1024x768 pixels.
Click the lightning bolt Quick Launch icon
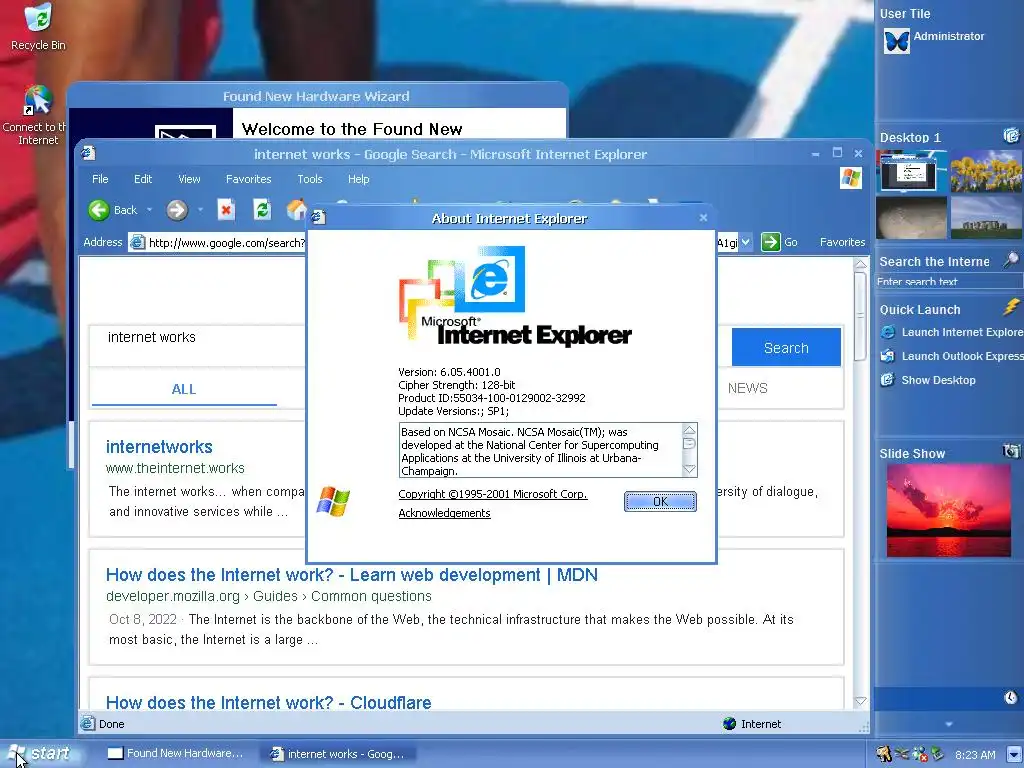tap(1011, 306)
